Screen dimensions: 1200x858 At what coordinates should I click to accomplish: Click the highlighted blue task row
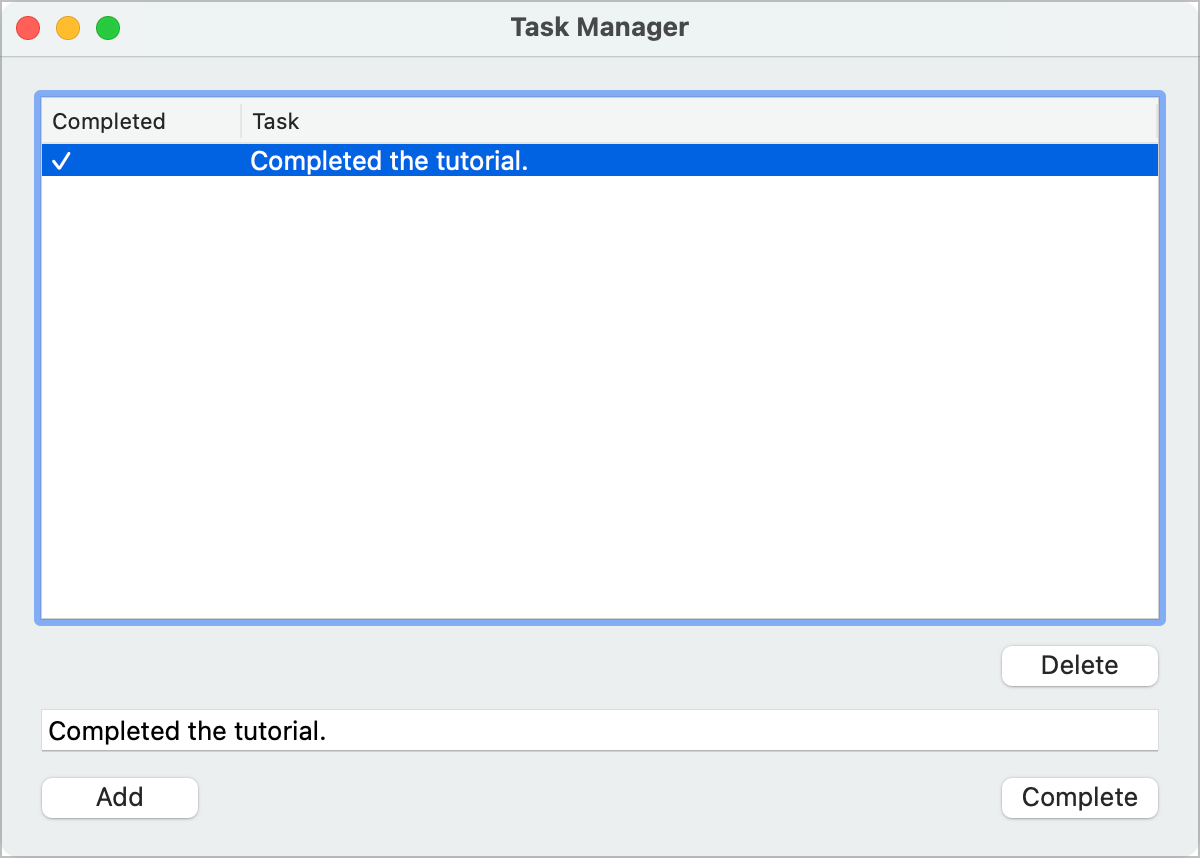600,160
